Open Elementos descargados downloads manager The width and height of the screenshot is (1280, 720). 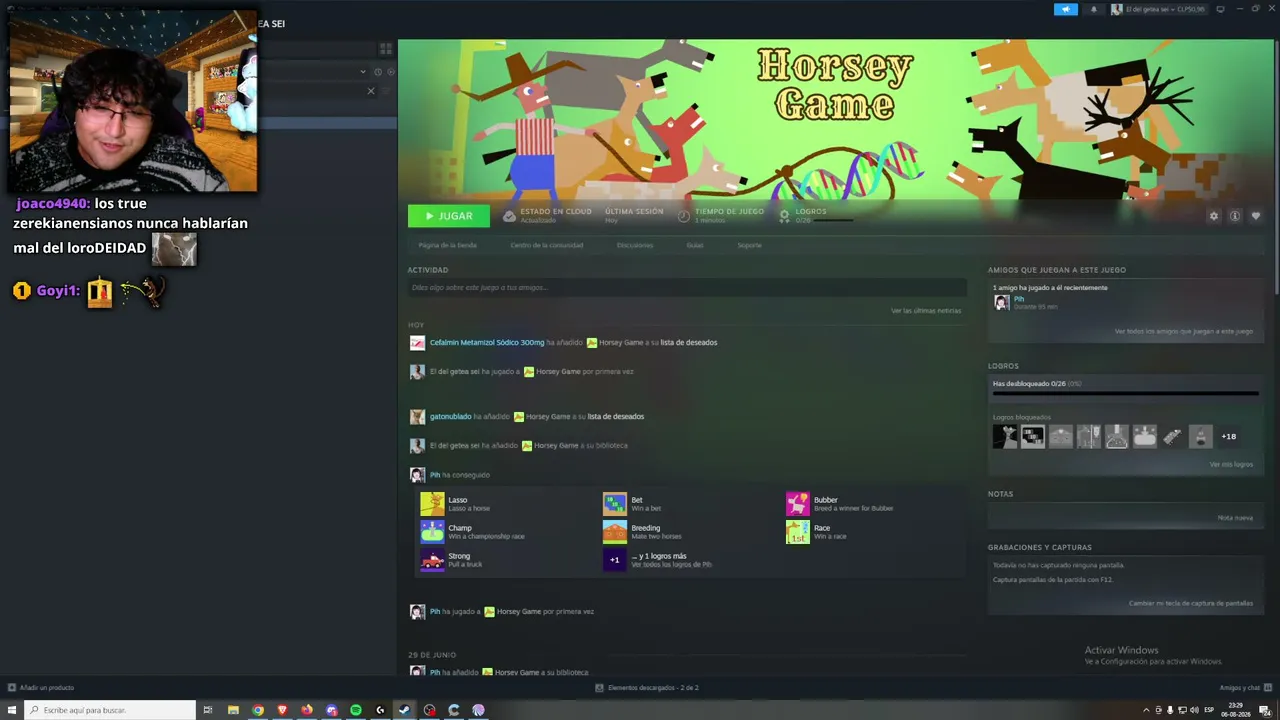tap(647, 688)
